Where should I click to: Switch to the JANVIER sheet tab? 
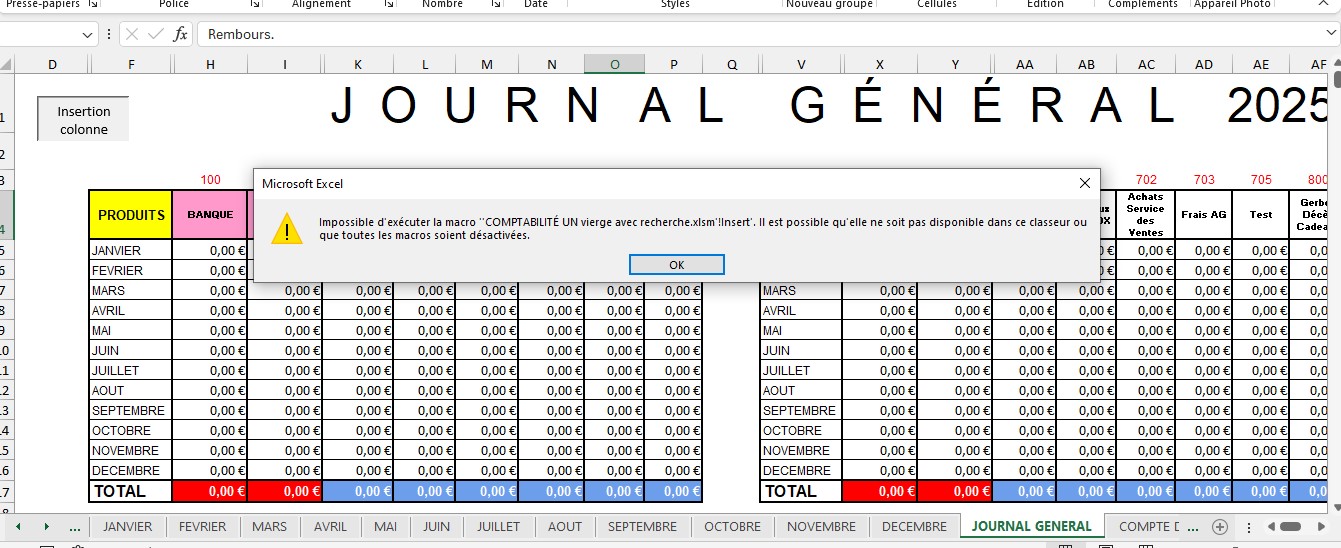pos(127,526)
